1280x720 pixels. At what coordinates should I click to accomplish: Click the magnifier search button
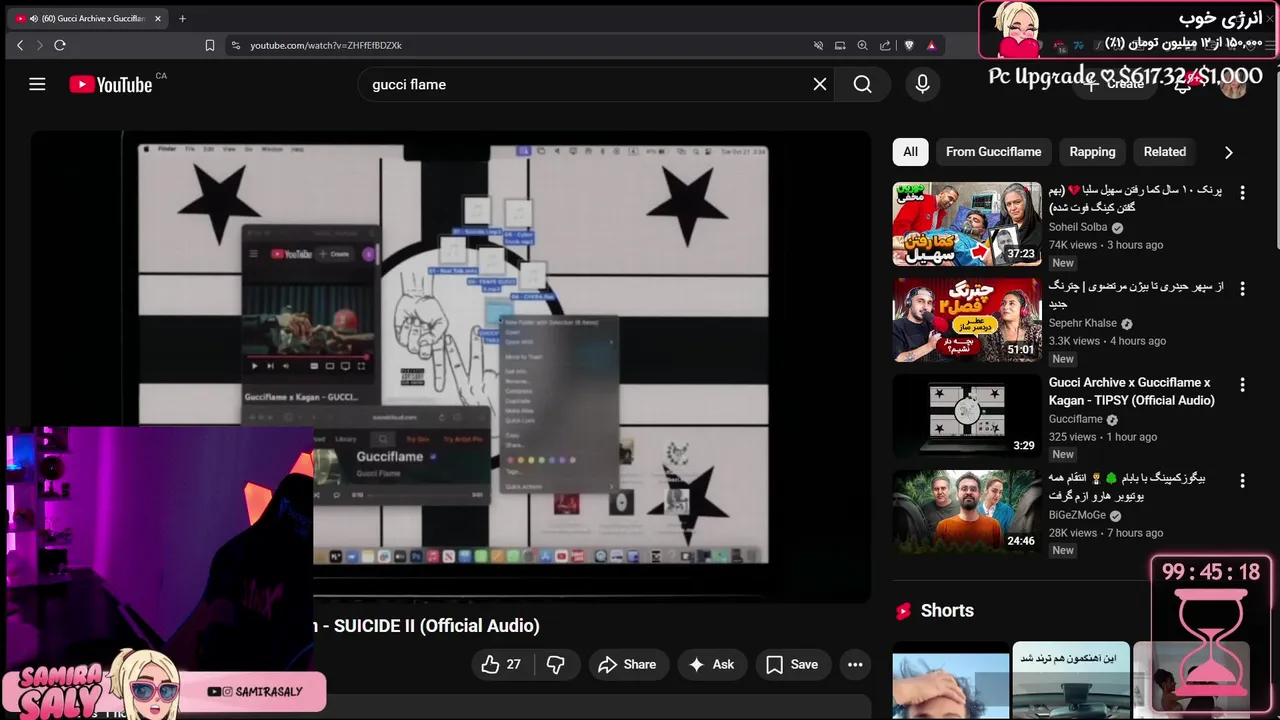(x=863, y=84)
